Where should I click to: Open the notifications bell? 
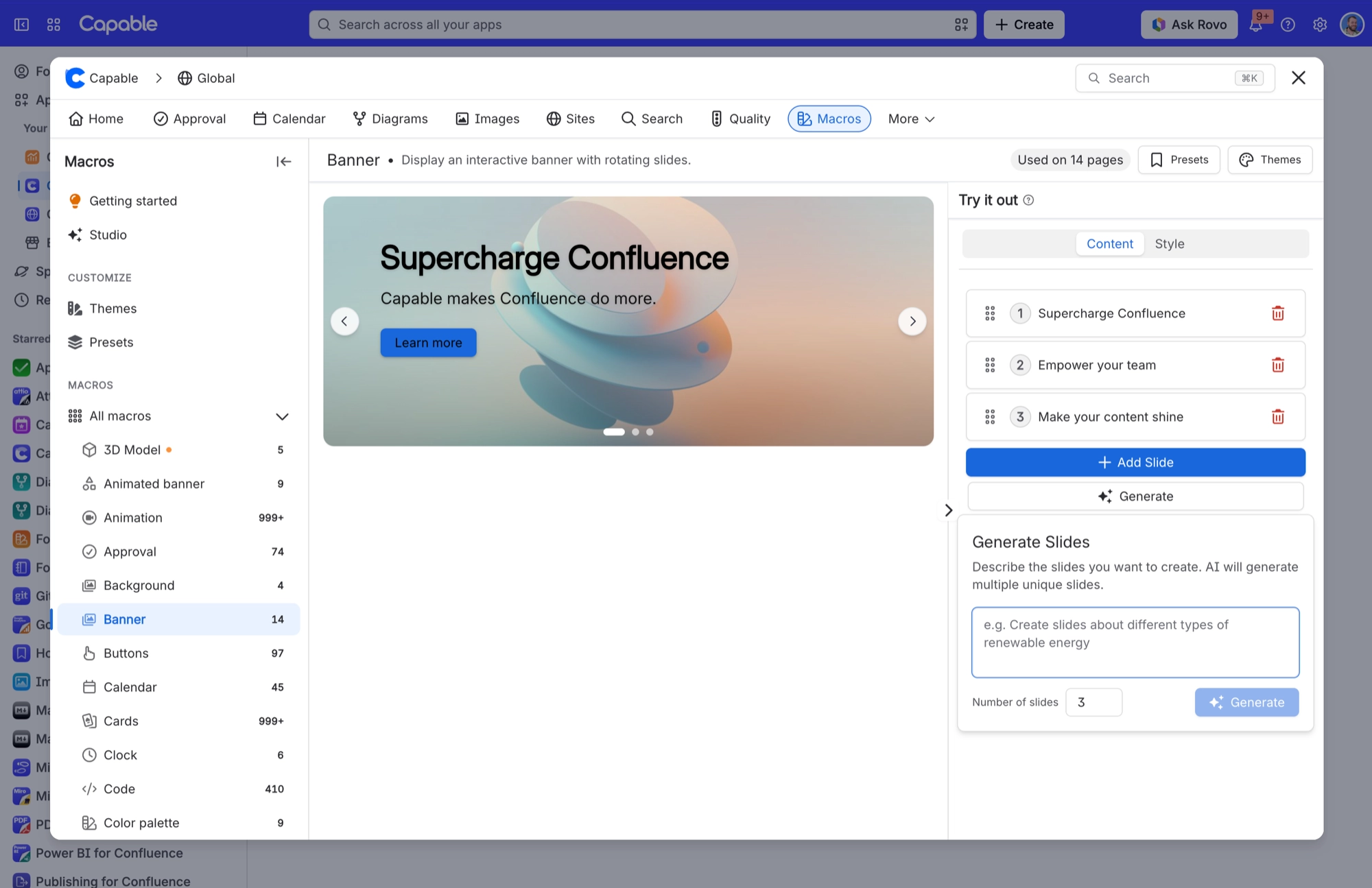point(1255,25)
